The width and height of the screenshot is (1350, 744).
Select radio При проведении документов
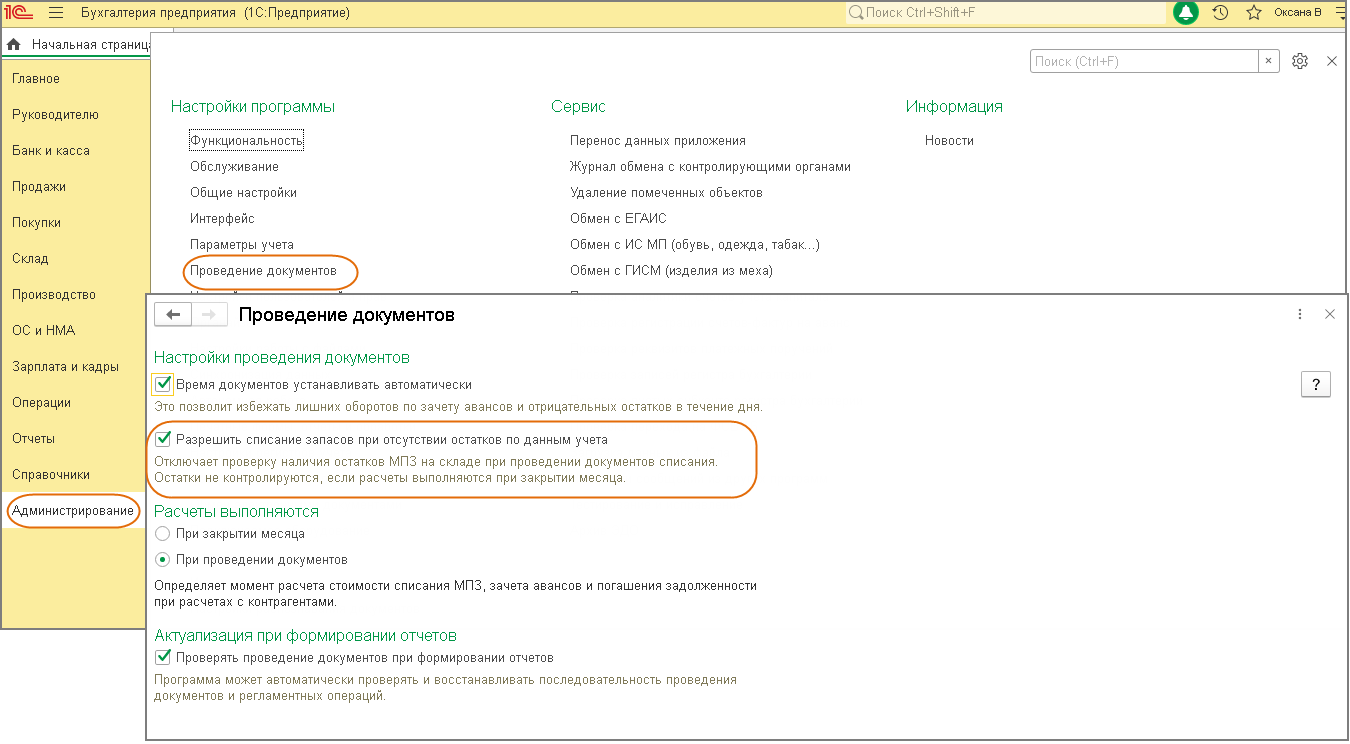coord(163,560)
